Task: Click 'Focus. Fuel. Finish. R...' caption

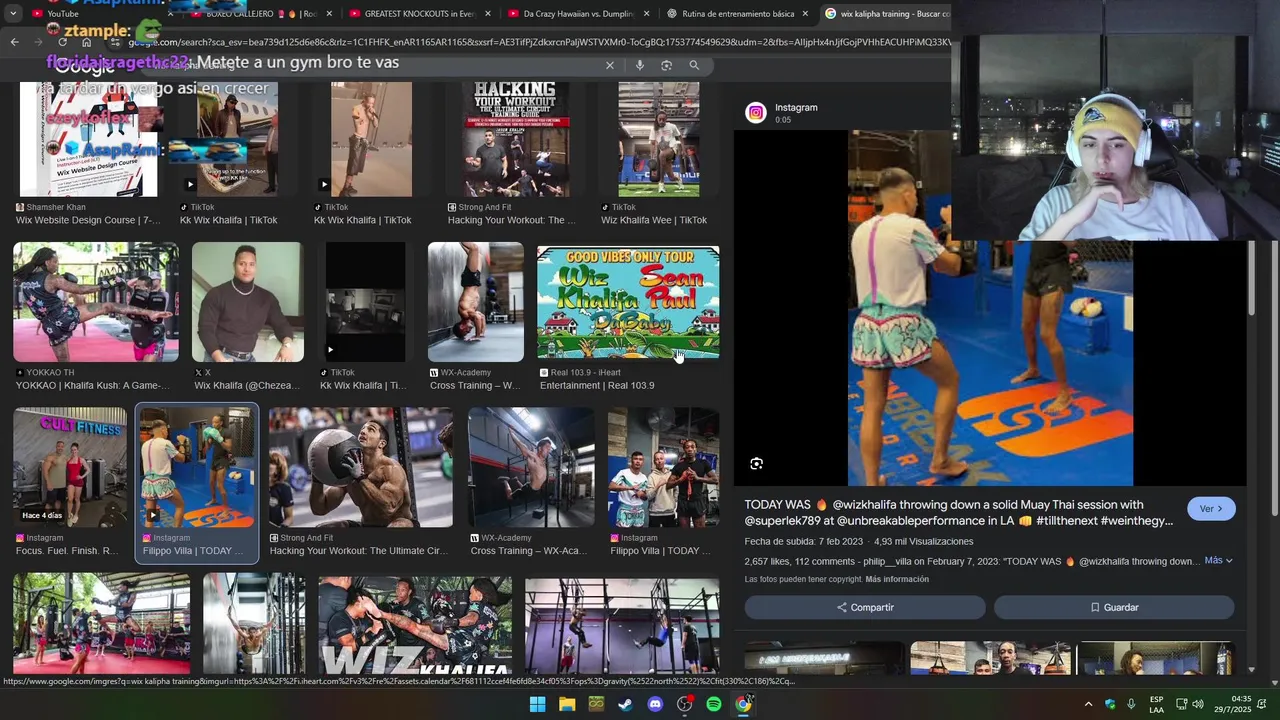Action: pos(67,551)
